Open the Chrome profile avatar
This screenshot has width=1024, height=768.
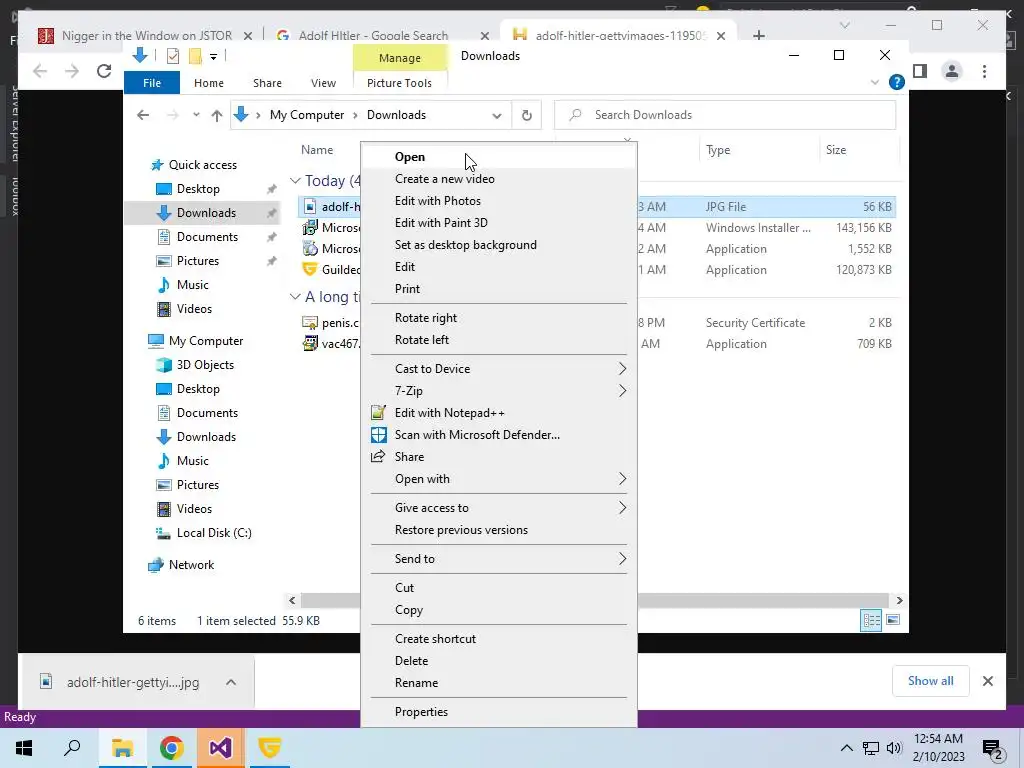(x=952, y=71)
